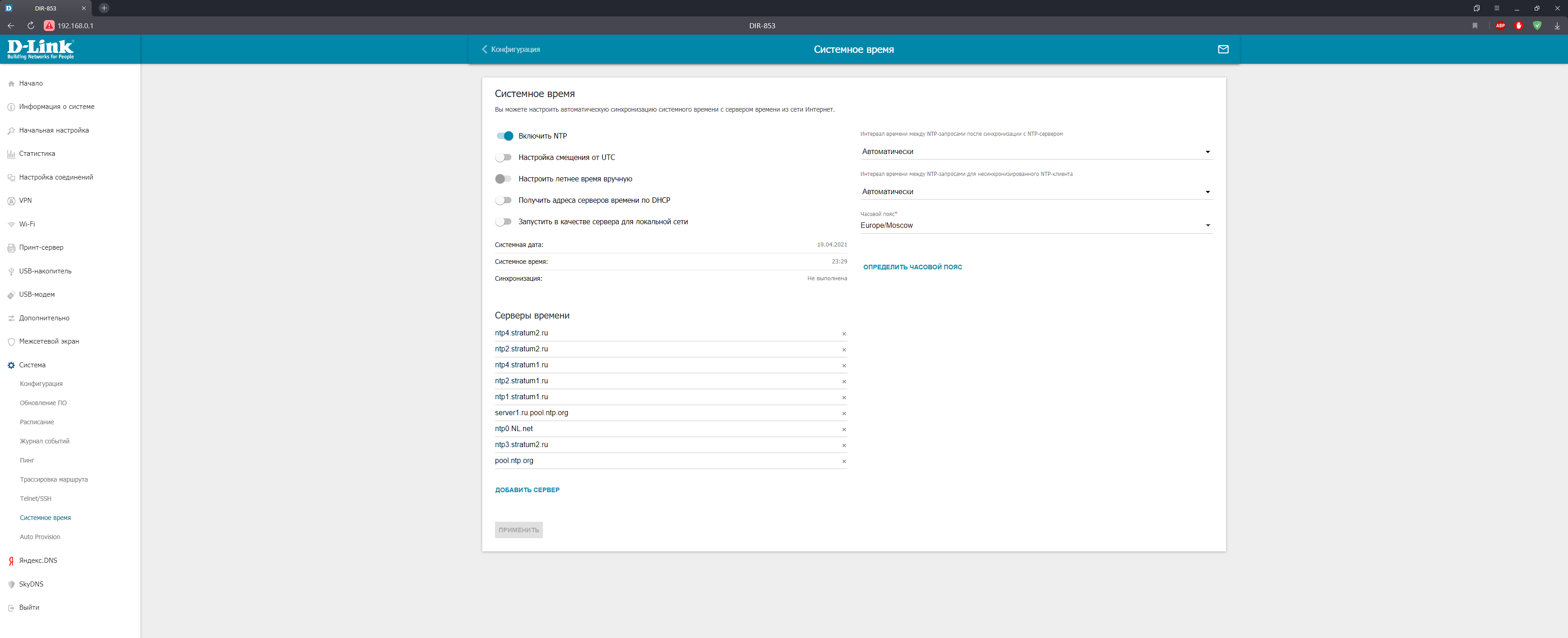The height and width of the screenshot is (638, 1568).
Task: Open the Расписание submenu item
Action: pyautogui.click(x=36, y=422)
